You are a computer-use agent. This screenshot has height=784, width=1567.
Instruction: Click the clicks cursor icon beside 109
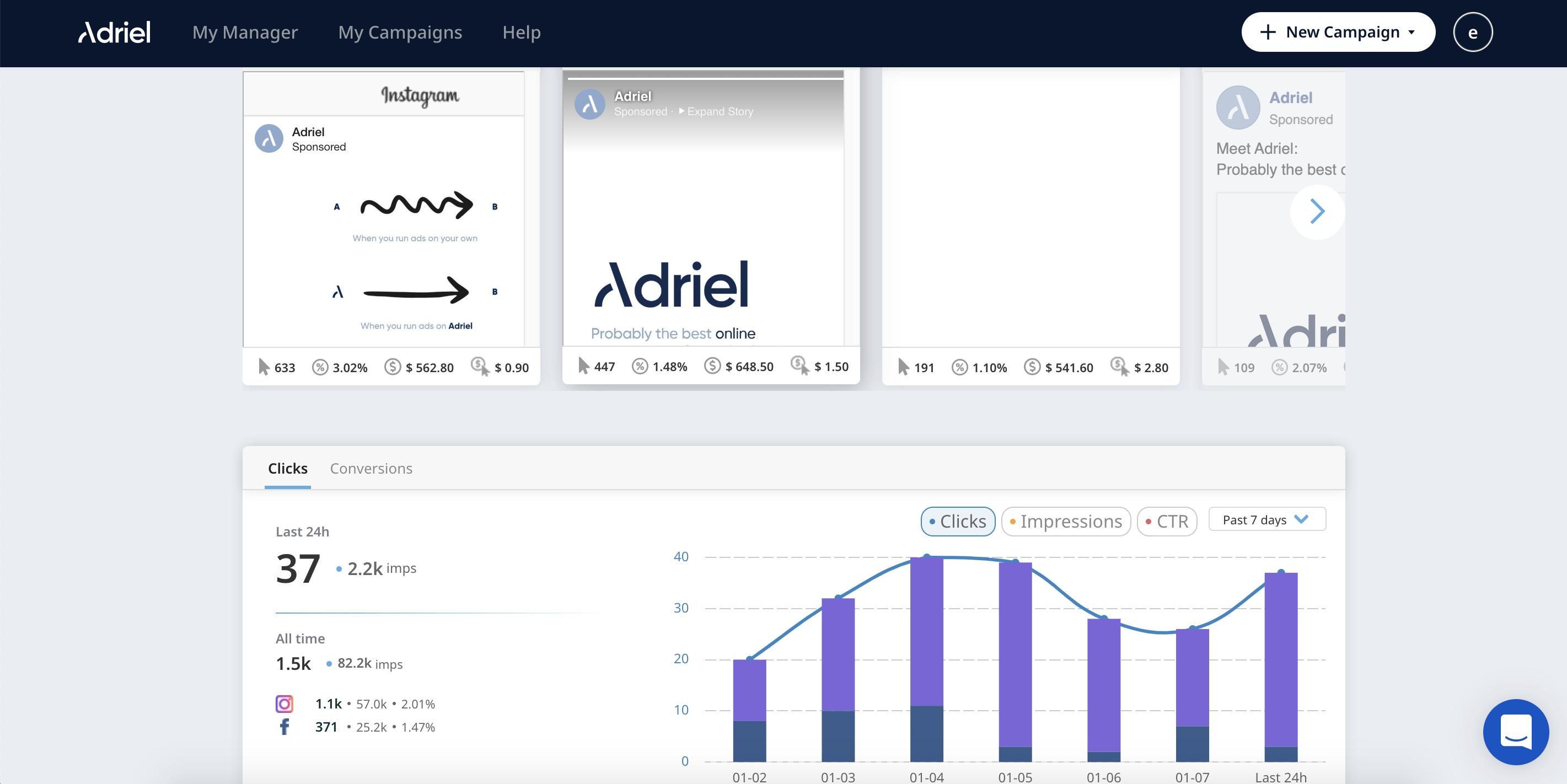(x=1223, y=367)
